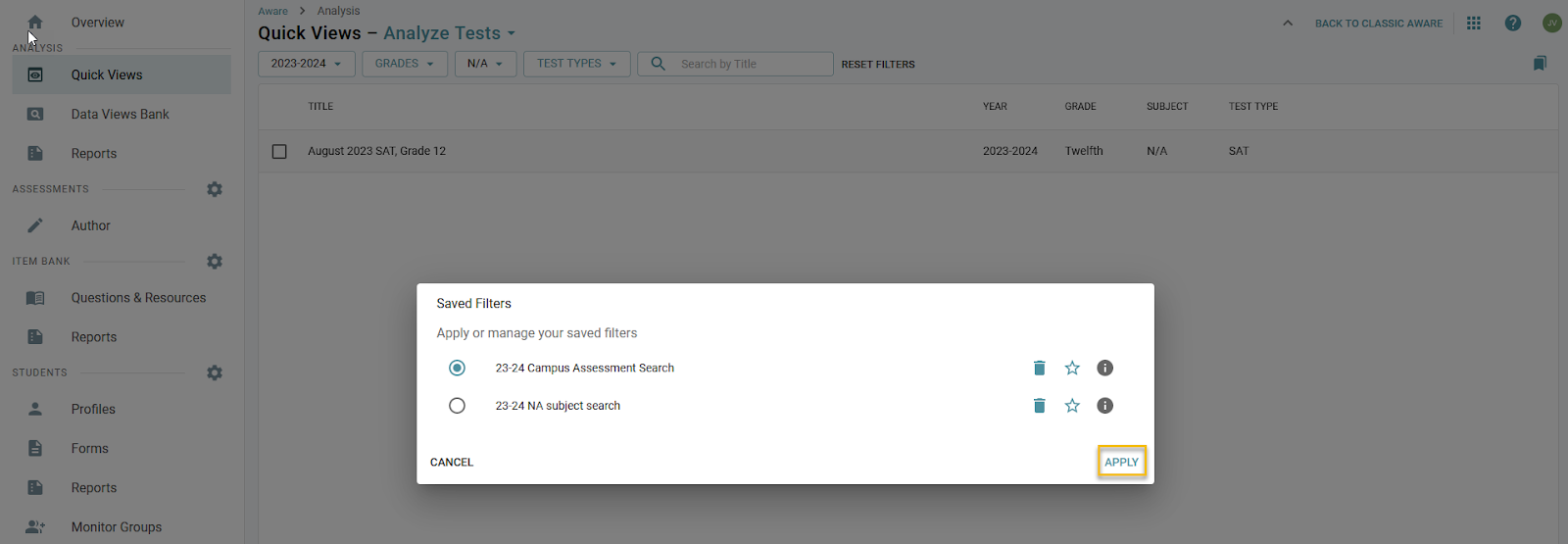Delete the 23-24 NA subject search filter
1568x544 pixels.
(x=1039, y=406)
